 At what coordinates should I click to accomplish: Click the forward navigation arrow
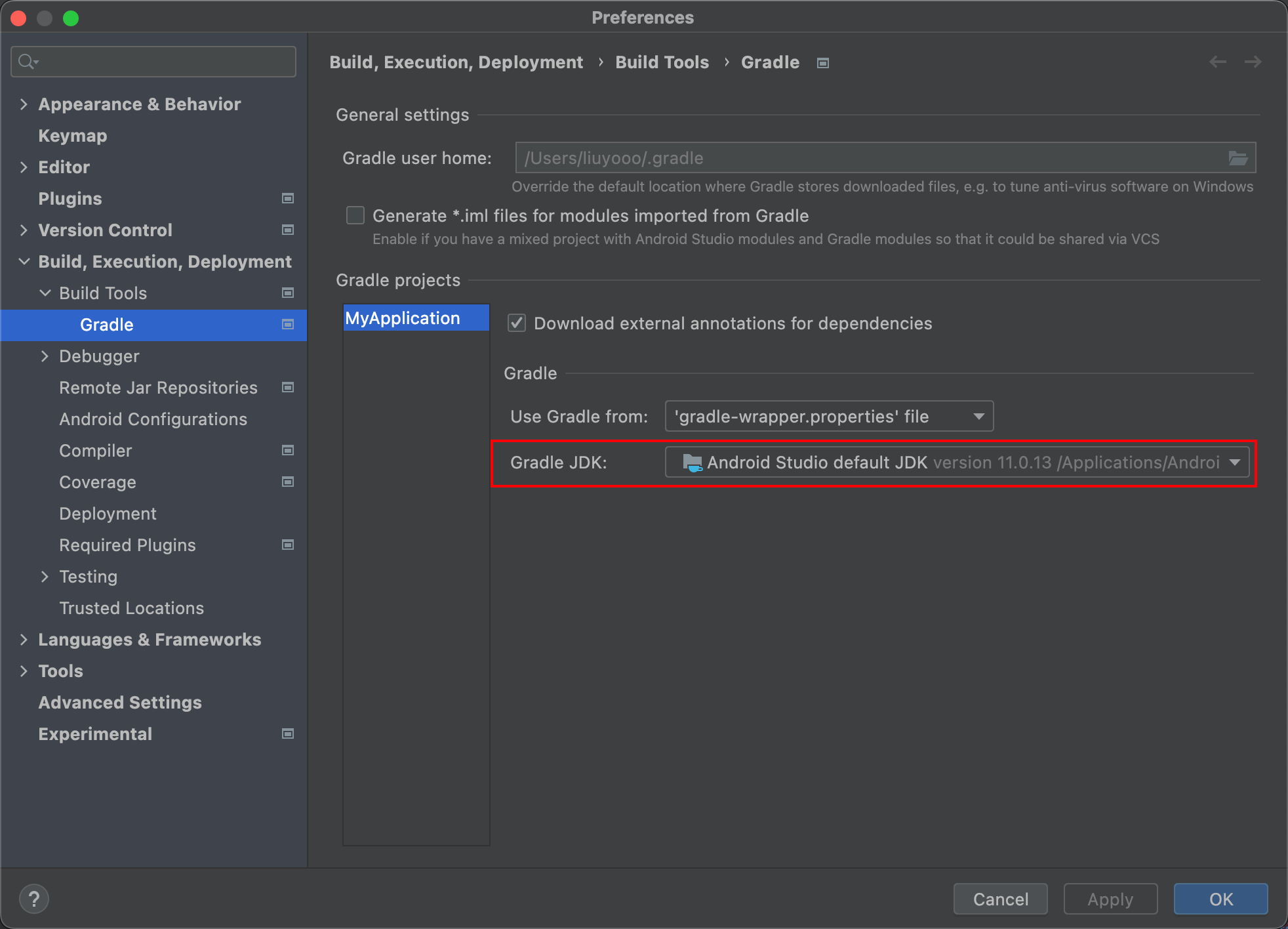pos(1253,62)
